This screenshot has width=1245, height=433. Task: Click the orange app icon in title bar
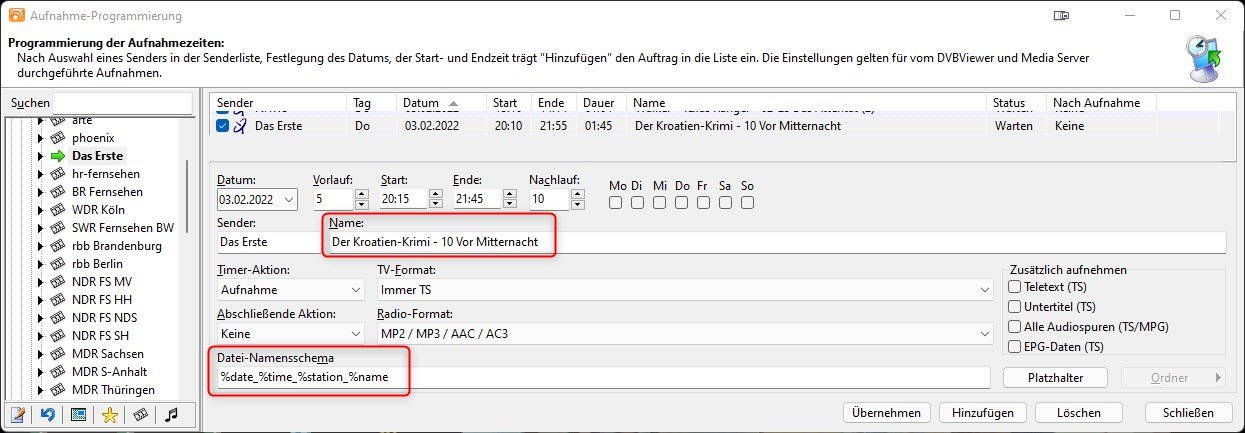(x=16, y=16)
